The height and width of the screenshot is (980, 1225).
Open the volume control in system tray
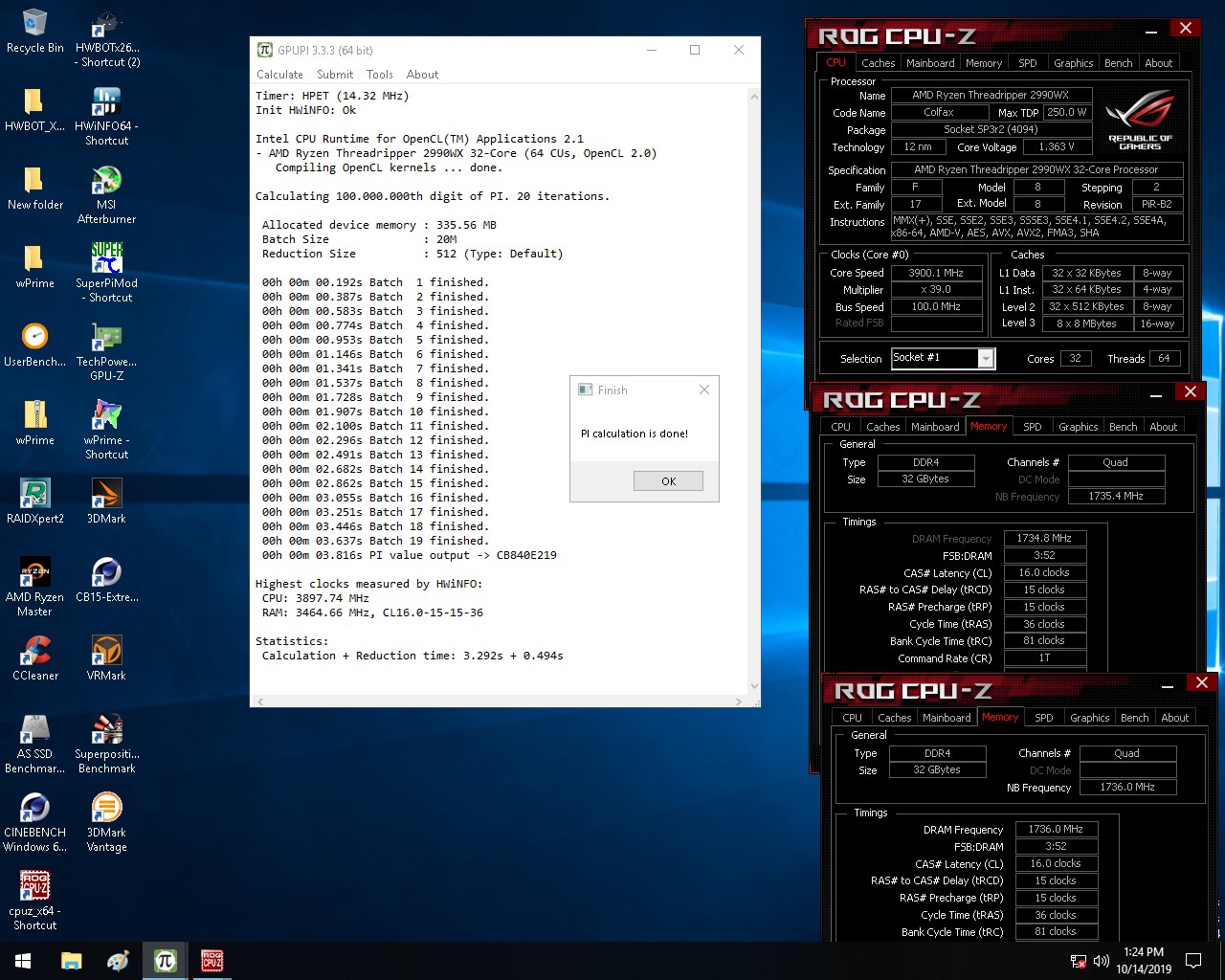coord(1101,961)
